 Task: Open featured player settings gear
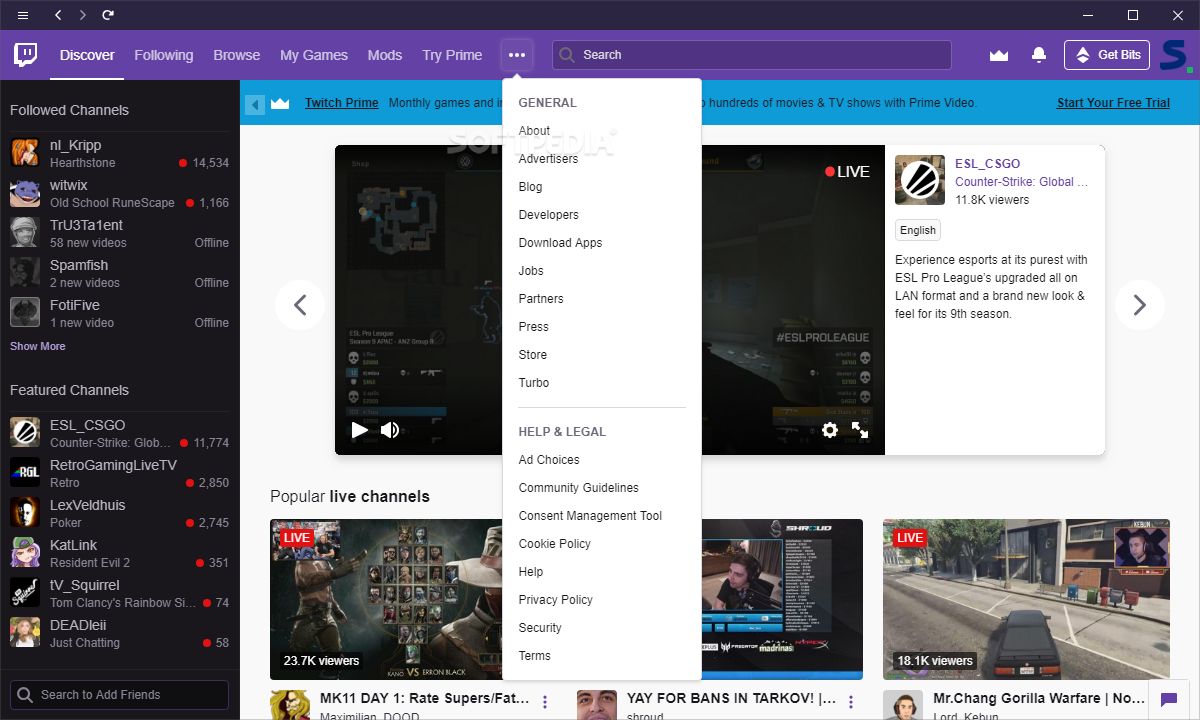[x=829, y=430]
